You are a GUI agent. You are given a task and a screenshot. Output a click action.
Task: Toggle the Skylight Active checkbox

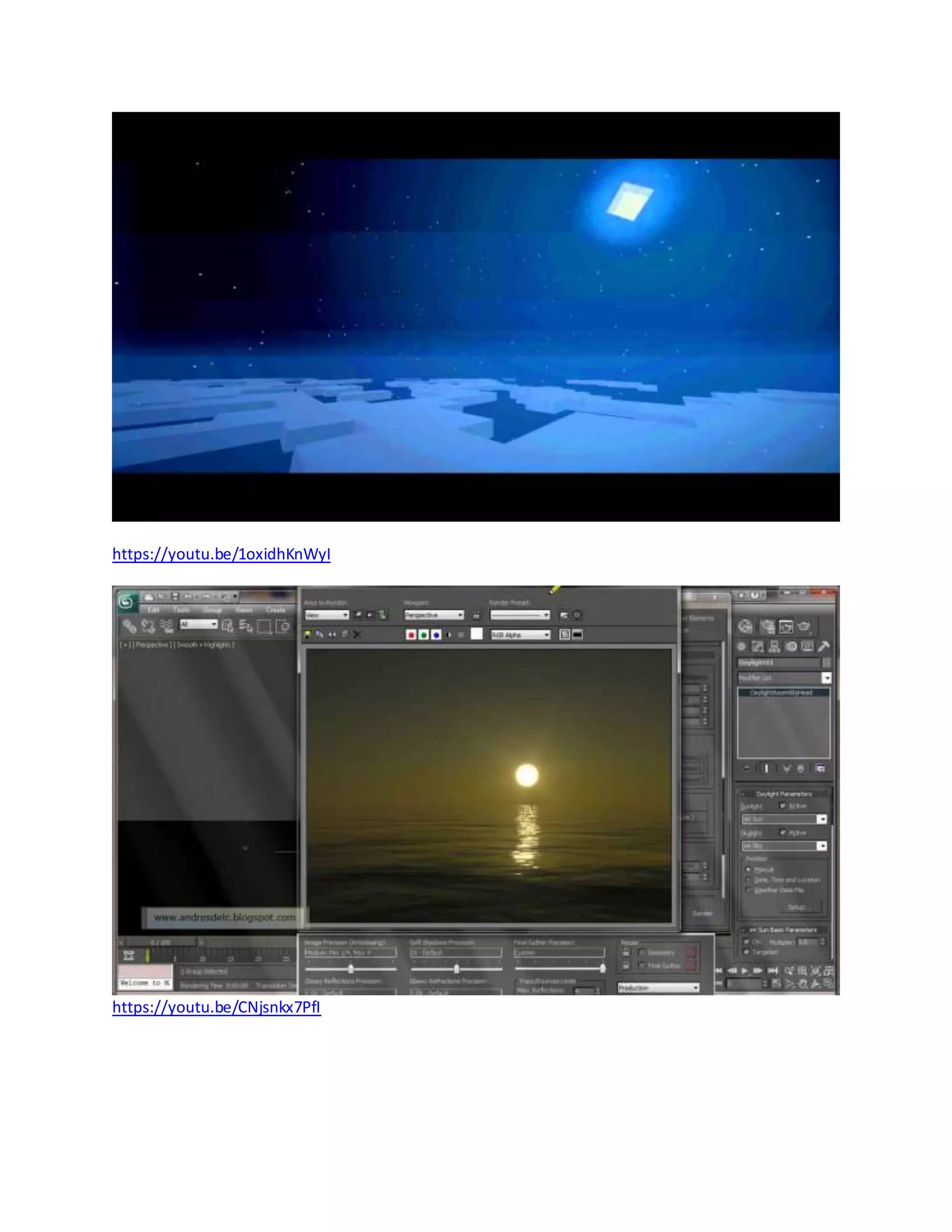tap(782, 832)
